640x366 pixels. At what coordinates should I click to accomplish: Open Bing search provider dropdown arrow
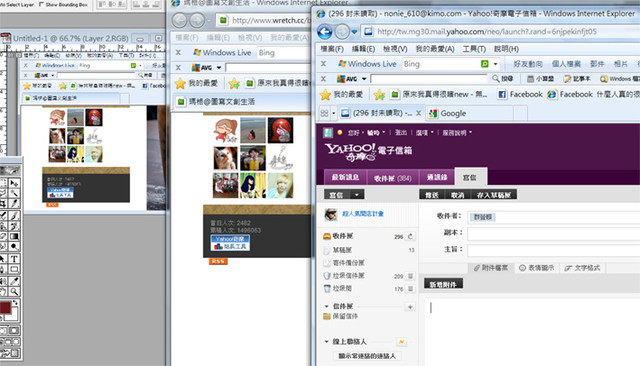click(x=495, y=64)
